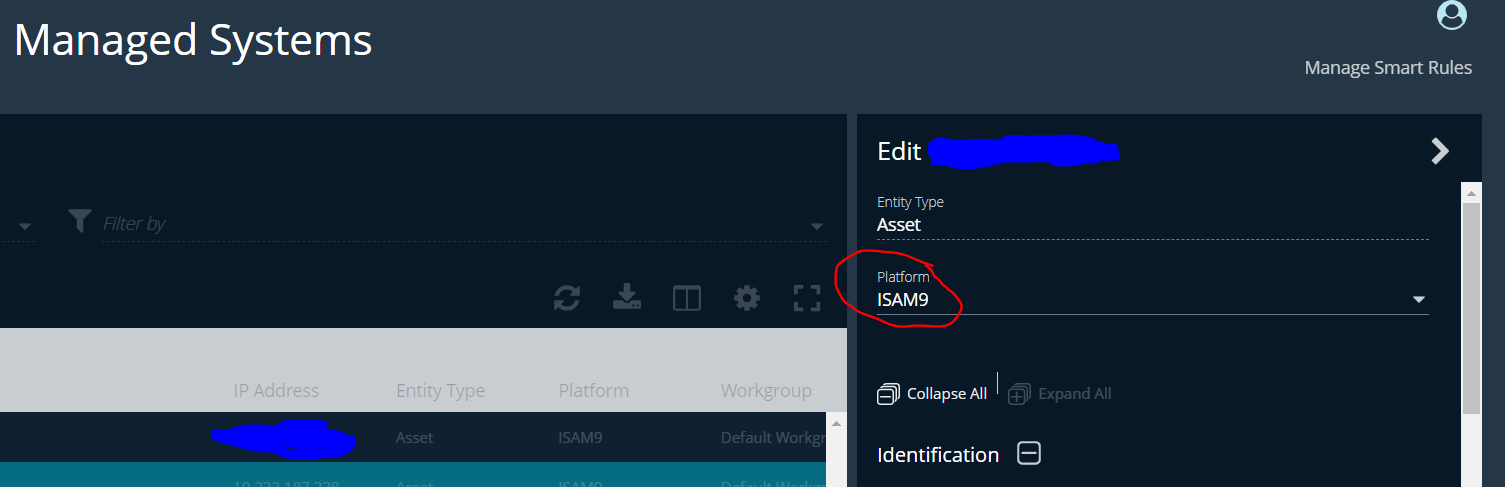Open the Filter by dropdown arrow
This screenshot has width=1505, height=487.
816,226
